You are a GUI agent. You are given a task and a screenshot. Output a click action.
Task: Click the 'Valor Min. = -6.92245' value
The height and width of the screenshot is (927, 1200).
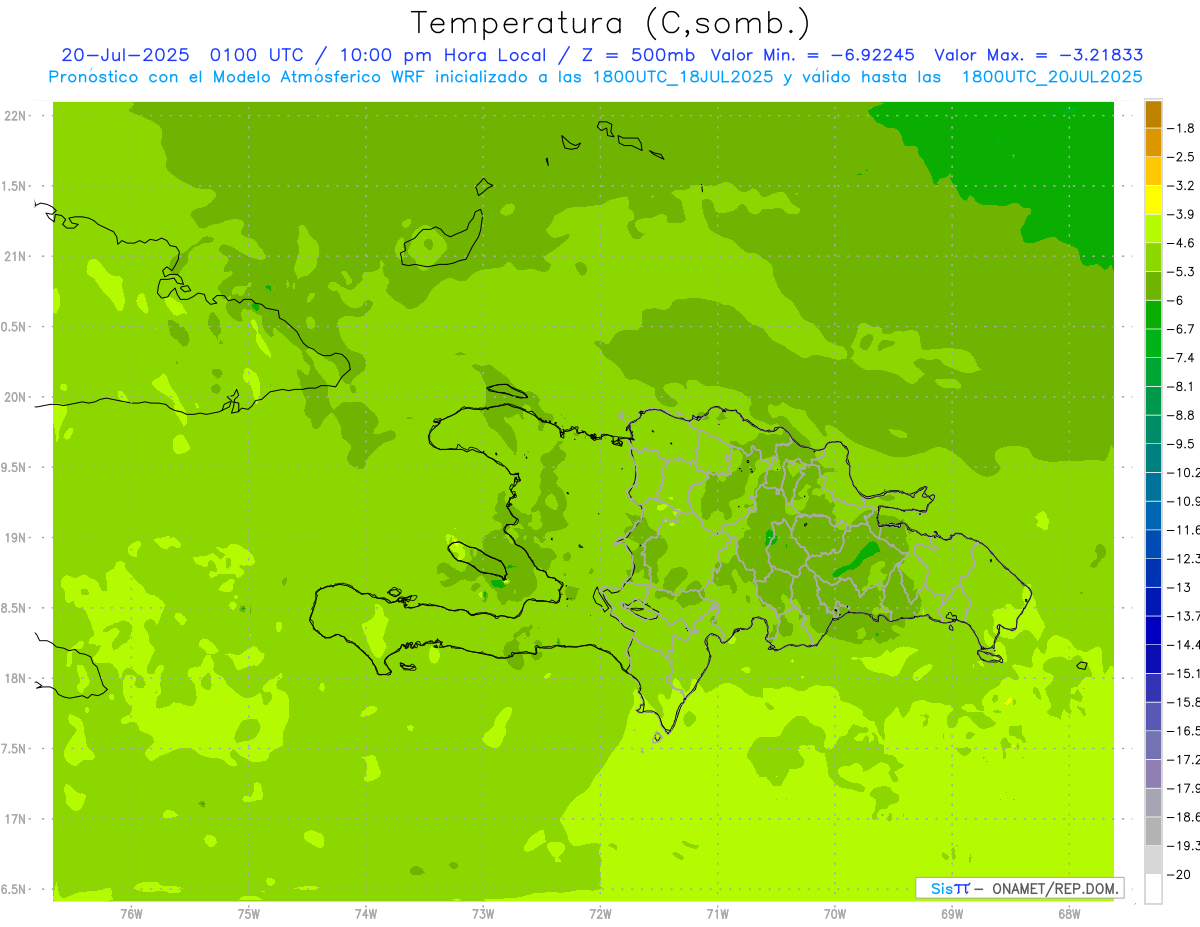811,55
